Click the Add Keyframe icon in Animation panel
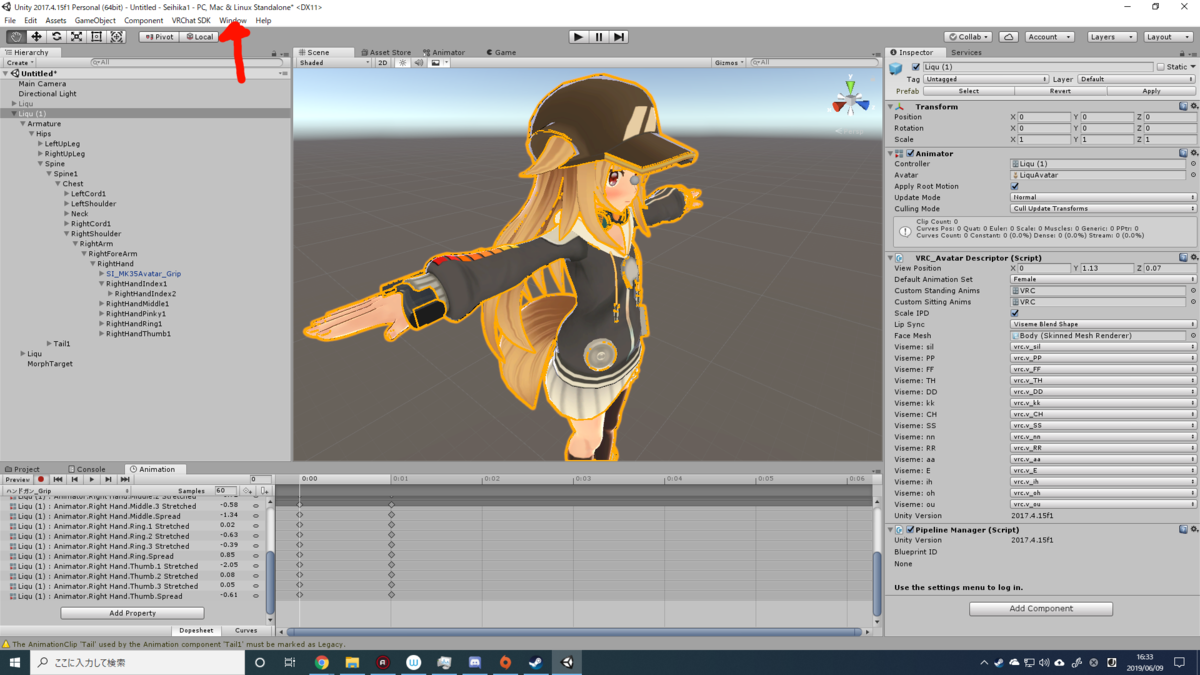Screen dimensions: 1200x675 (x=247, y=491)
